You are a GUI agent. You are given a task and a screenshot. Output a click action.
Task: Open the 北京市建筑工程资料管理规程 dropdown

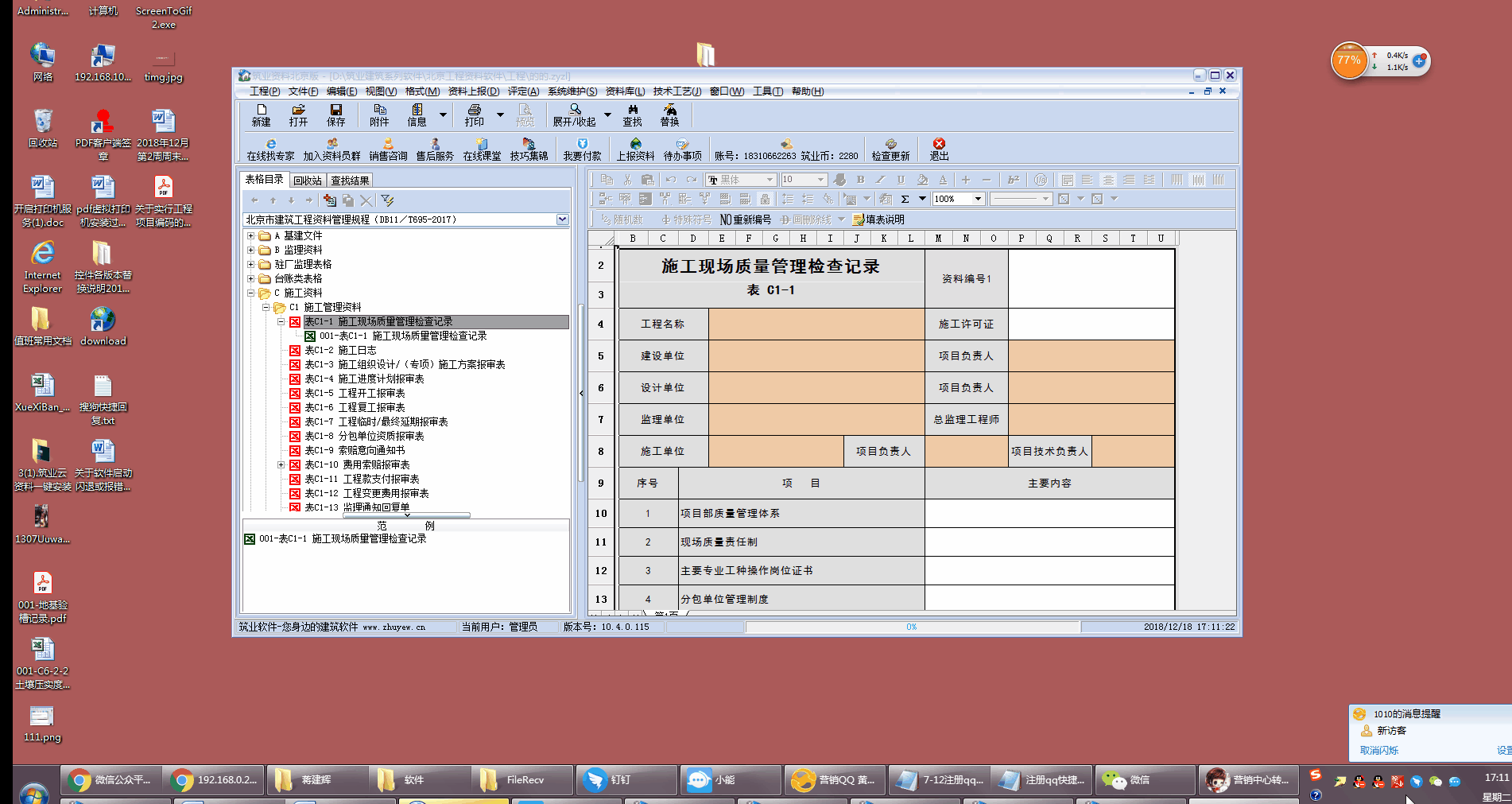coord(562,219)
